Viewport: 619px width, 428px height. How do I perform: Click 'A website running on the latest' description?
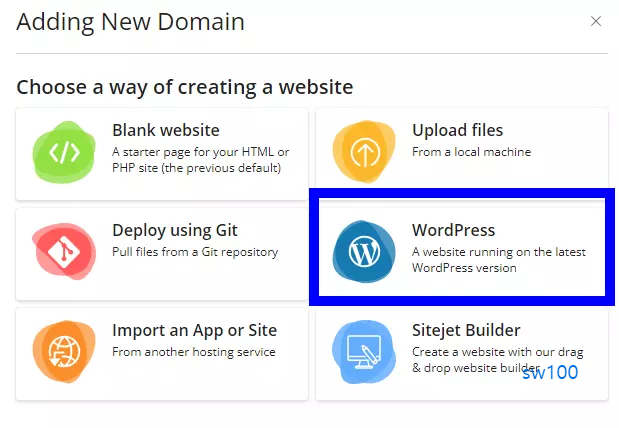coord(499,260)
